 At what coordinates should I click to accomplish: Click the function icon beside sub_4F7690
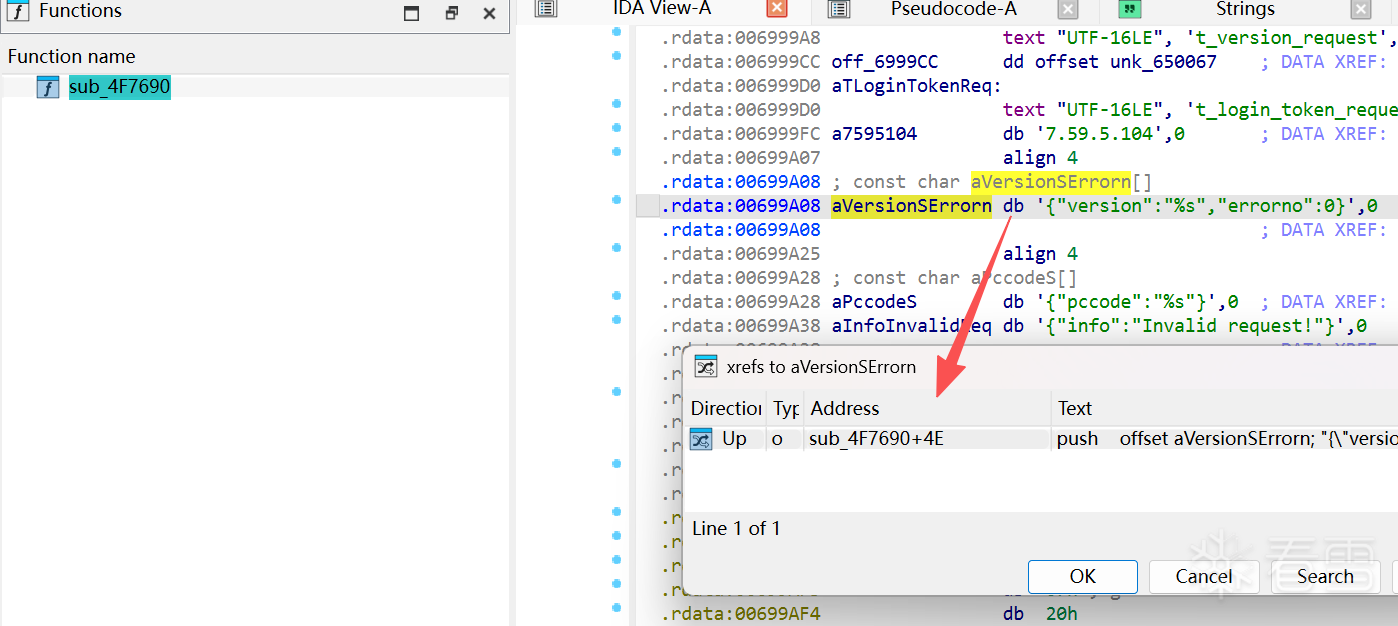point(48,87)
